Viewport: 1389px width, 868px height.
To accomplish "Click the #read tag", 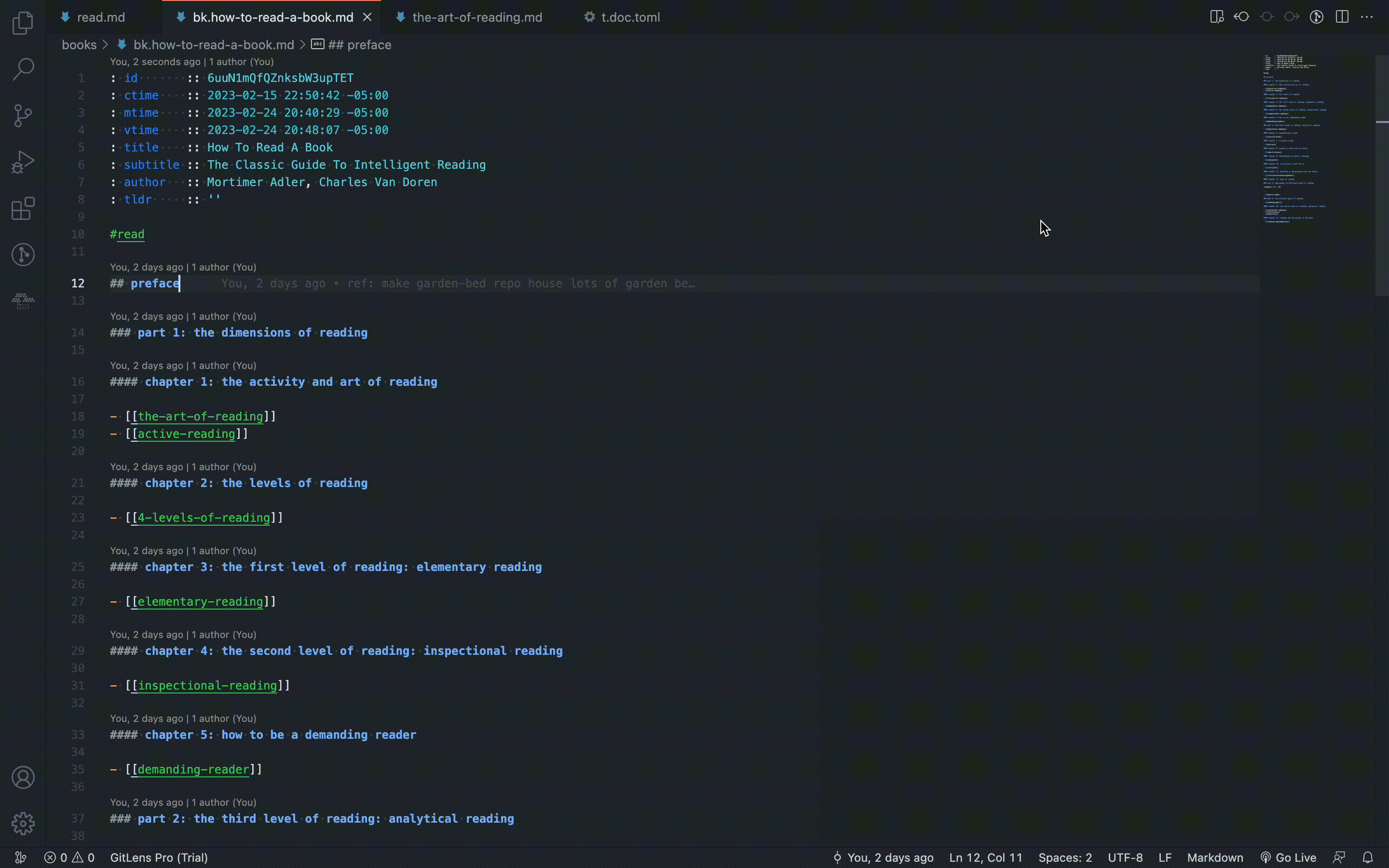I will click(127, 234).
